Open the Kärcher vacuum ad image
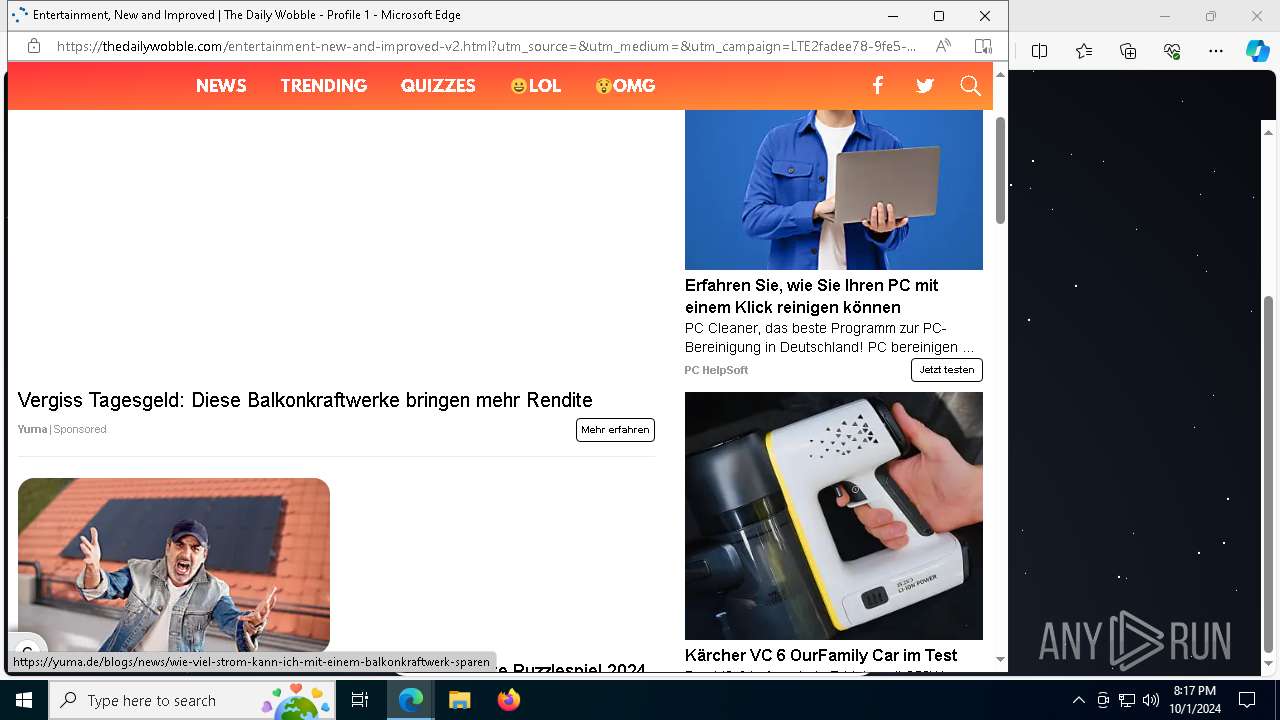 pyautogui.click(x=834, y=516)
